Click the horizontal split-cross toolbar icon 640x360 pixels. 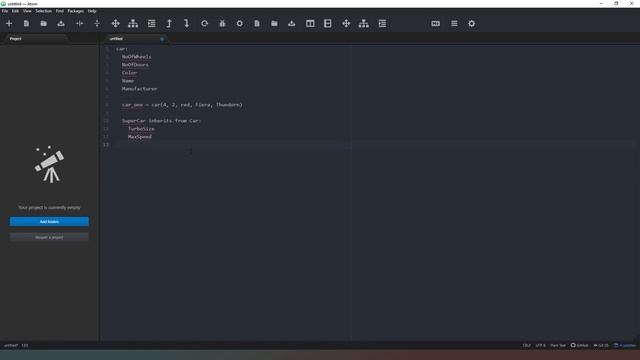point(80,24)
